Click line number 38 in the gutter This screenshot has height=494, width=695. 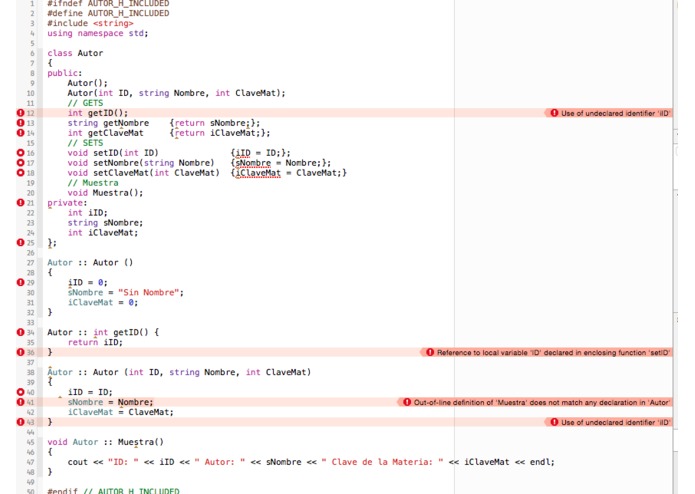(x=31, y=372)
